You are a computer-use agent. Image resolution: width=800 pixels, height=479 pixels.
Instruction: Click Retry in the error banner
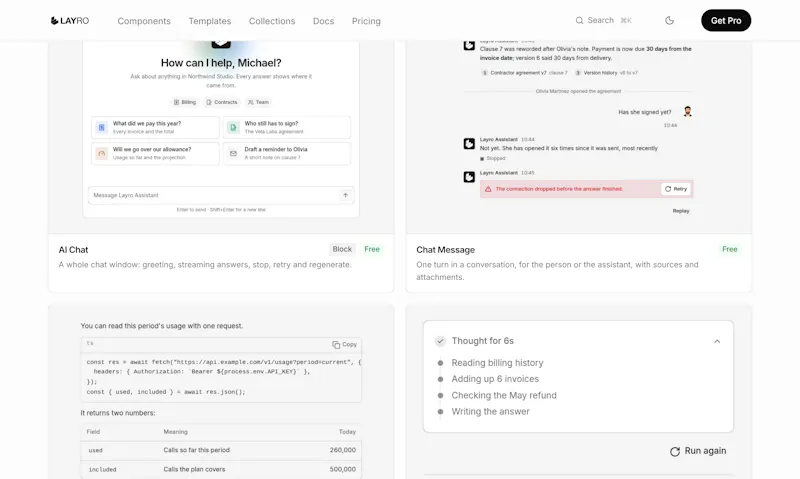pyautogui.click(x=676, y=189)
